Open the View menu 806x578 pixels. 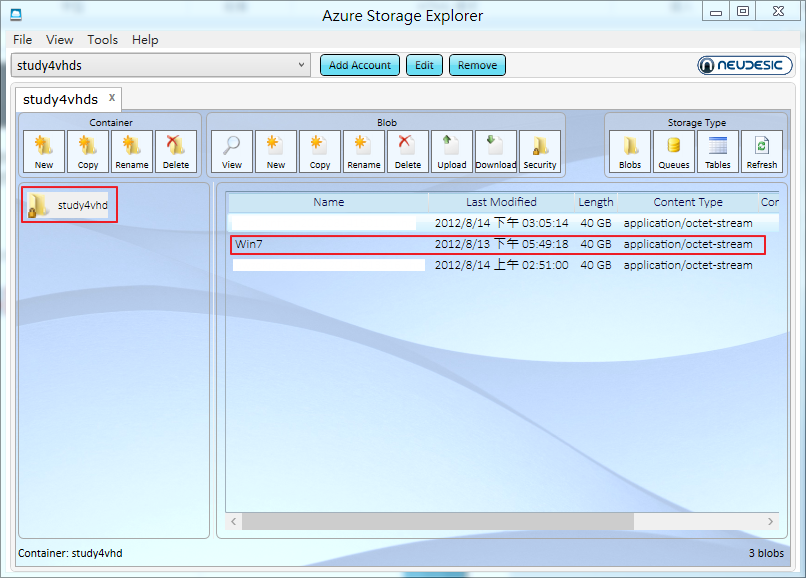pyautogui.click(x=60, y=40)
